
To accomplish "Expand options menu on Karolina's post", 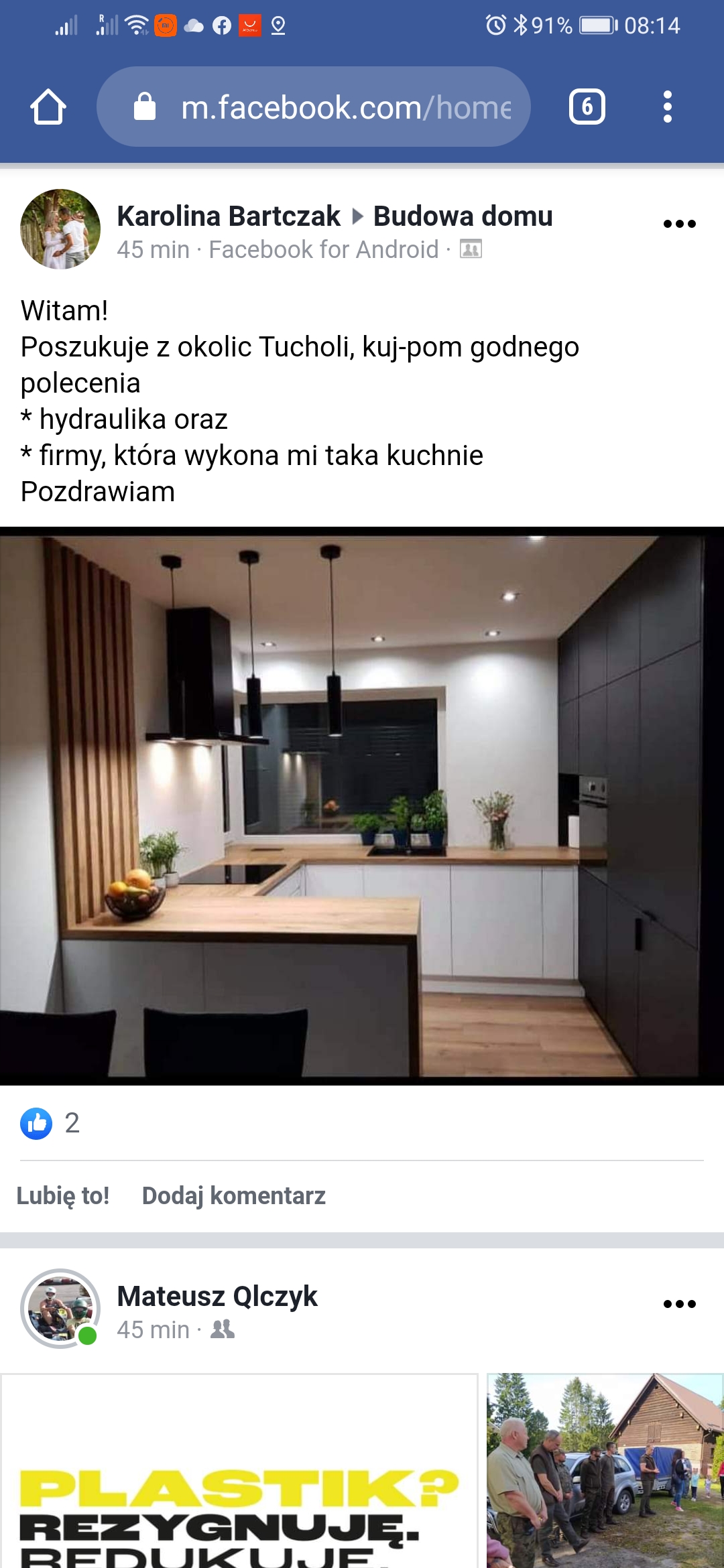I will [x=679, y=224].
